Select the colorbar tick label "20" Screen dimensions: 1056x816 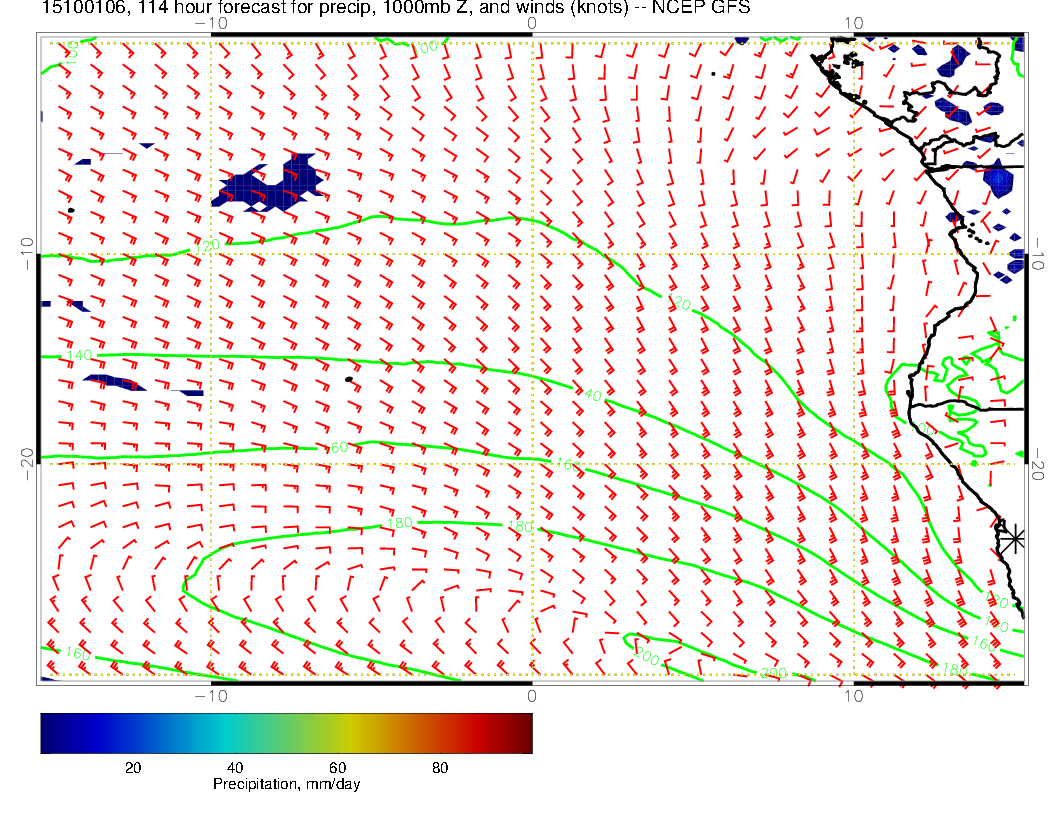coord(133,768)
